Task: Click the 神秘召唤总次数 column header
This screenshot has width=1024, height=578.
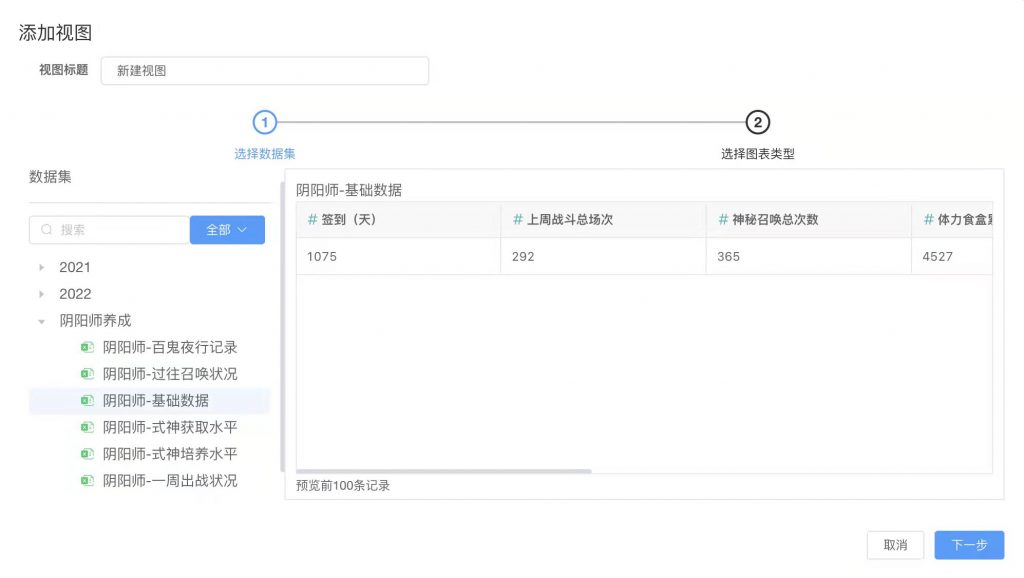Action: click(808, 219)
